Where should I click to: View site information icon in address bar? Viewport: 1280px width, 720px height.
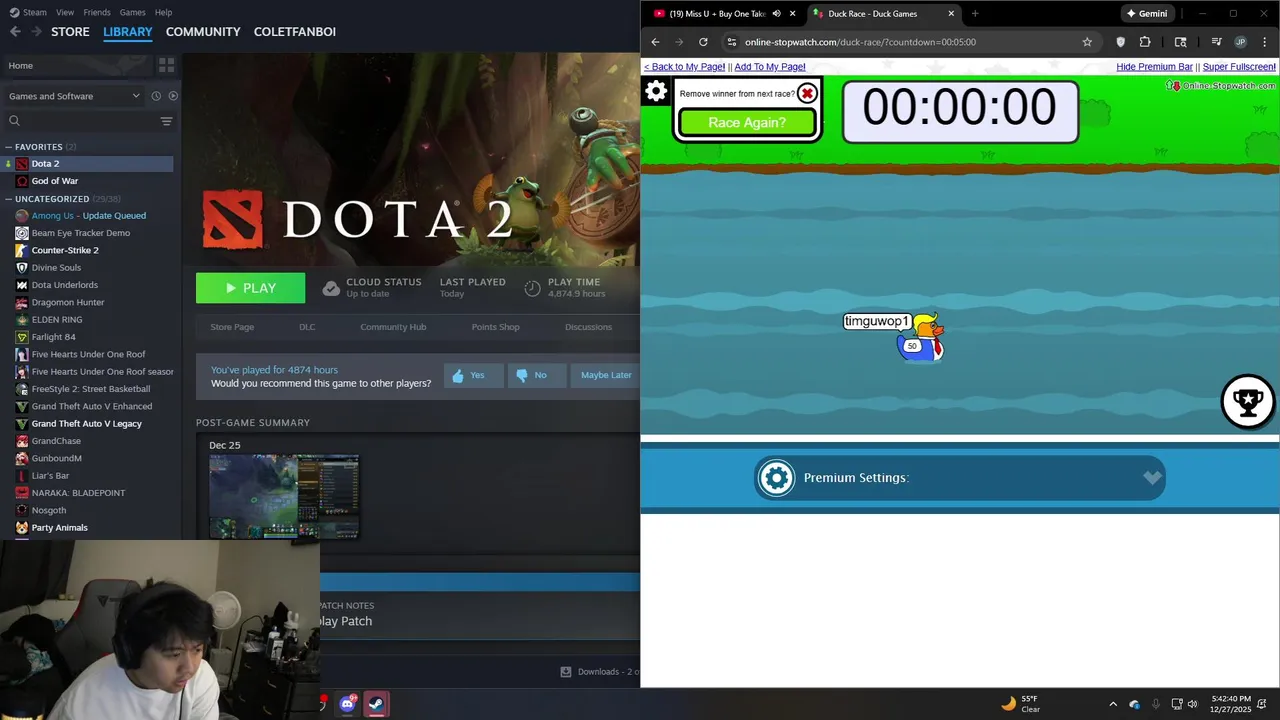click(731, 42)
